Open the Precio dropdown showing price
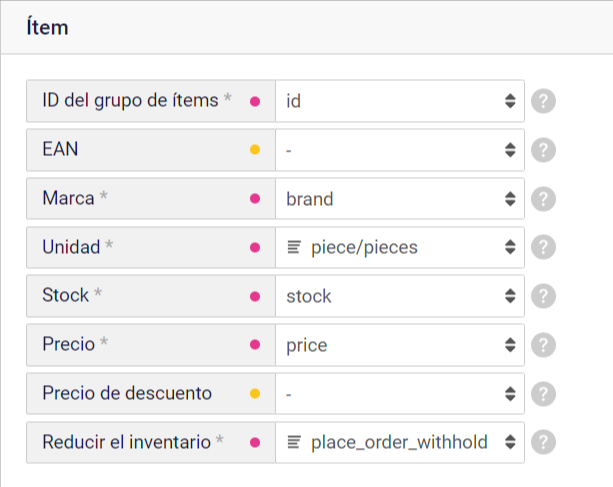This screenshot has width=613, height=487. pyautogui.click(x=399, y=345)
